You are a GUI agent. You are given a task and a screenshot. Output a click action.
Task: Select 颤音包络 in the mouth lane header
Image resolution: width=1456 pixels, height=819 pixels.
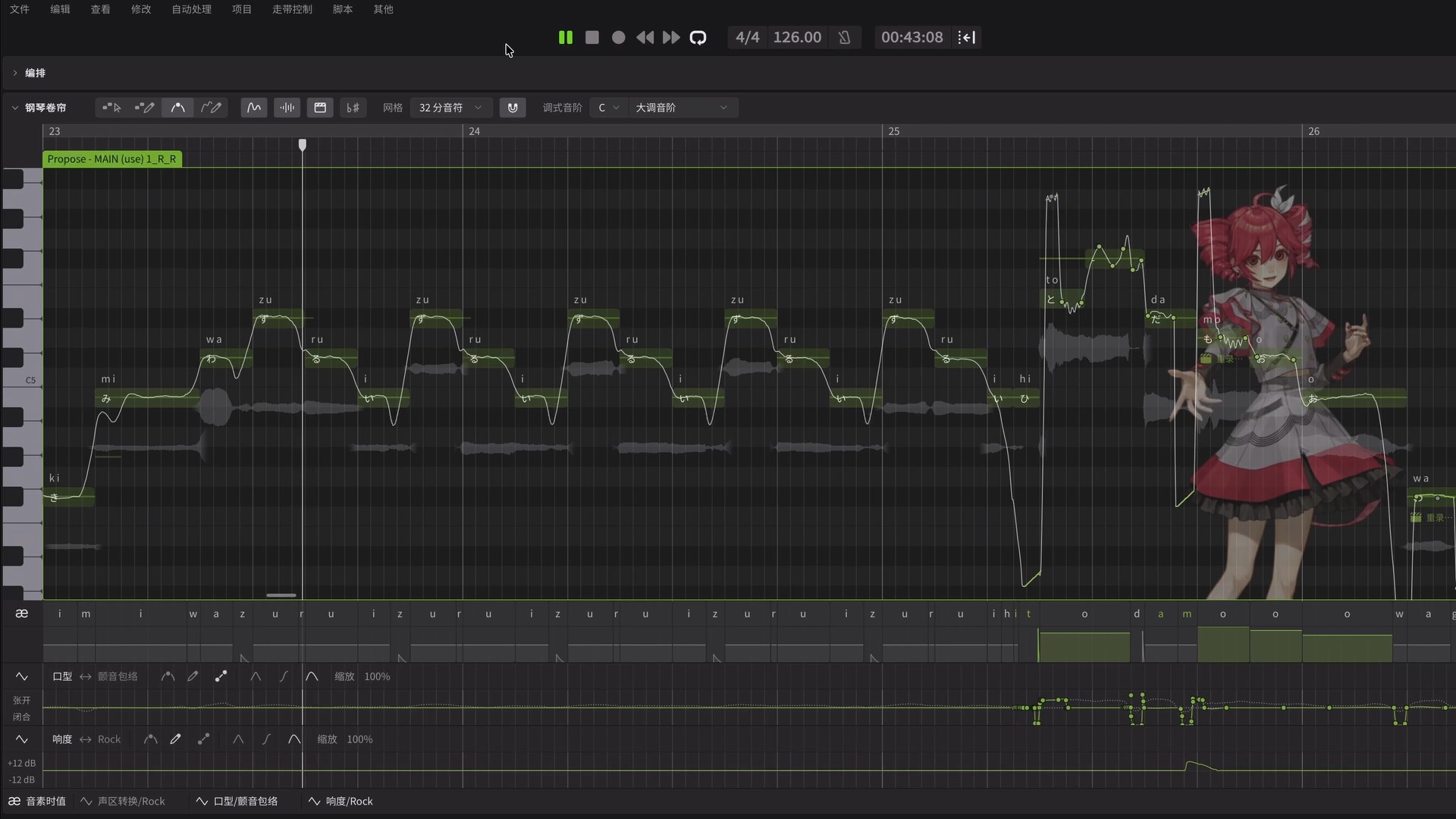[118, 676]
